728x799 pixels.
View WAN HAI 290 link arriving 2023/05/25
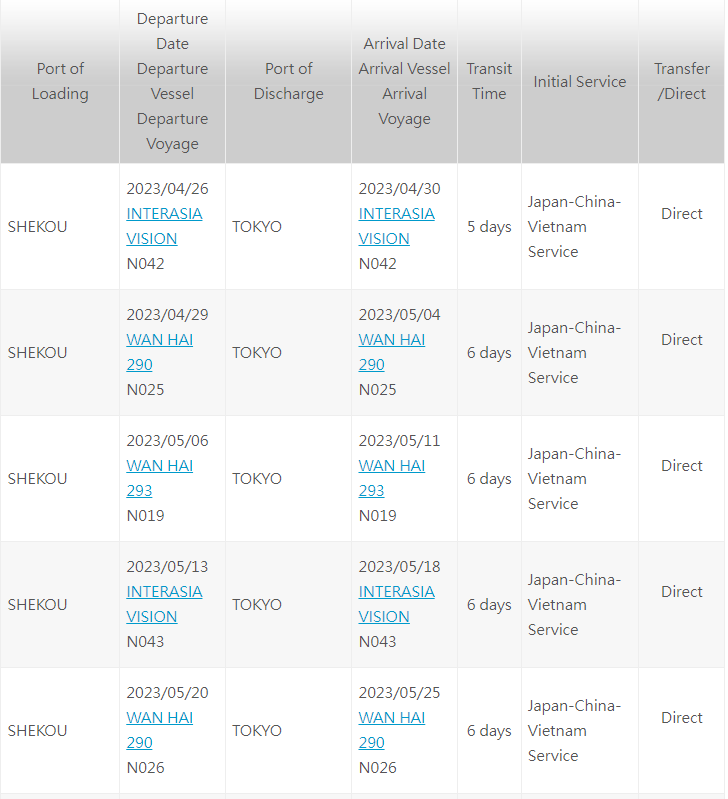click(391, 730)
